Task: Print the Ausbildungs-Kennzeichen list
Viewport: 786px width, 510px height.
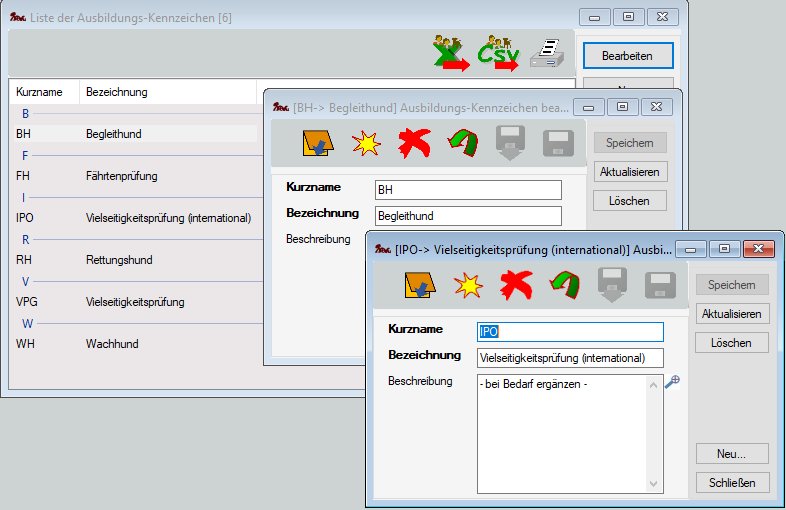Action: [x=546, y=52]
